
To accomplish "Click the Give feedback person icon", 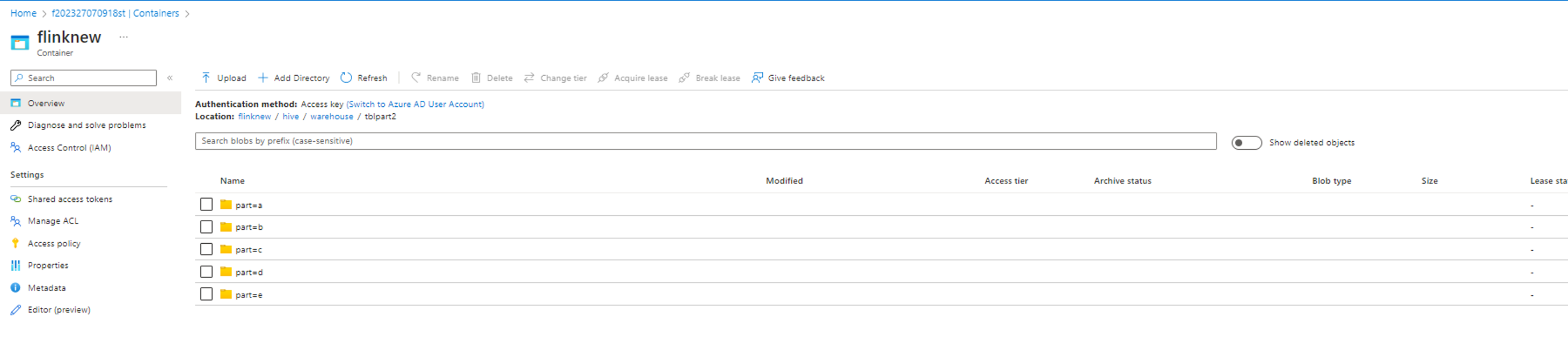I will click(757, 77).
